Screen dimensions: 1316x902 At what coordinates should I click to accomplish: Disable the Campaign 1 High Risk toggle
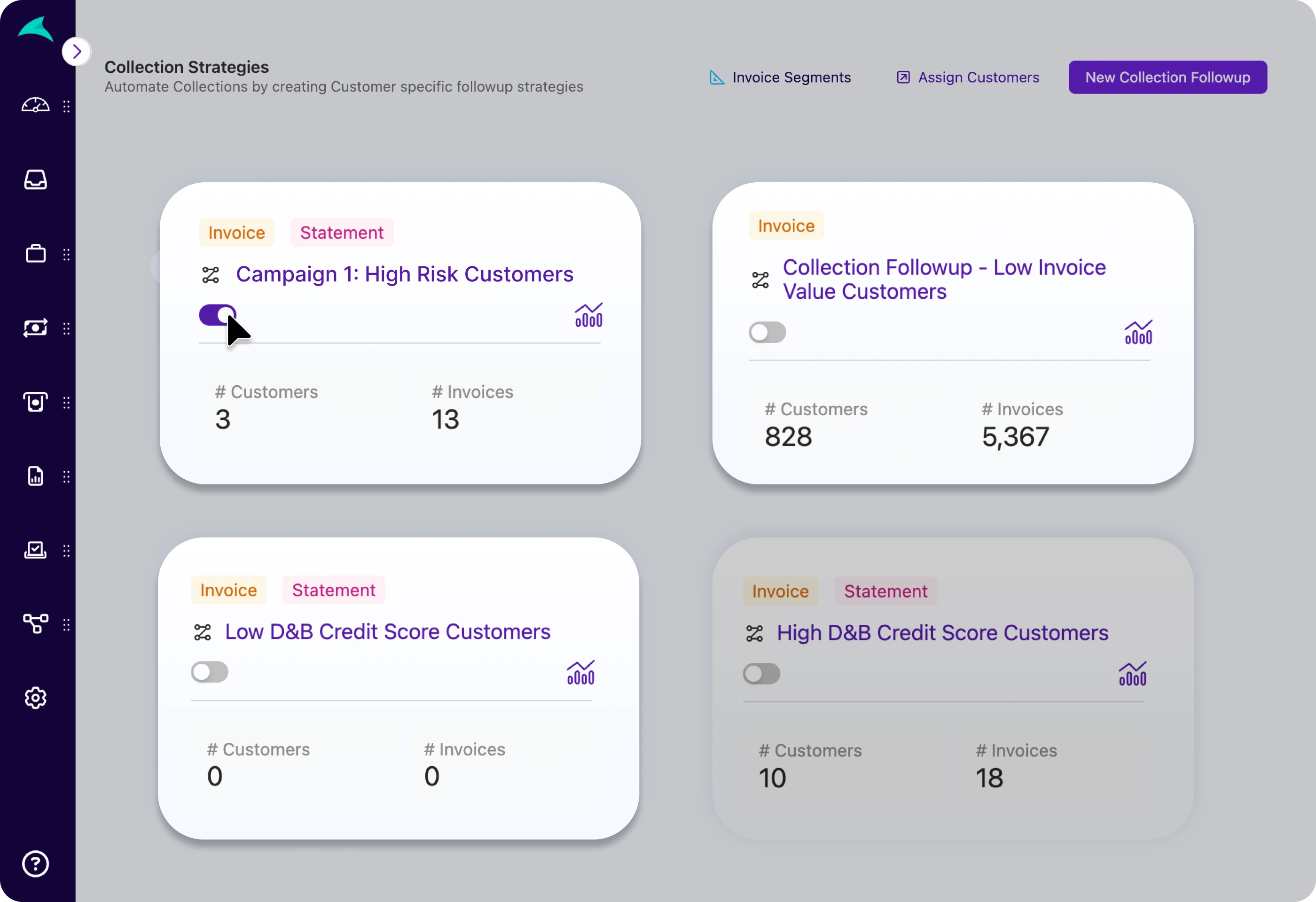pyautogui.click(x=217, y=315)
